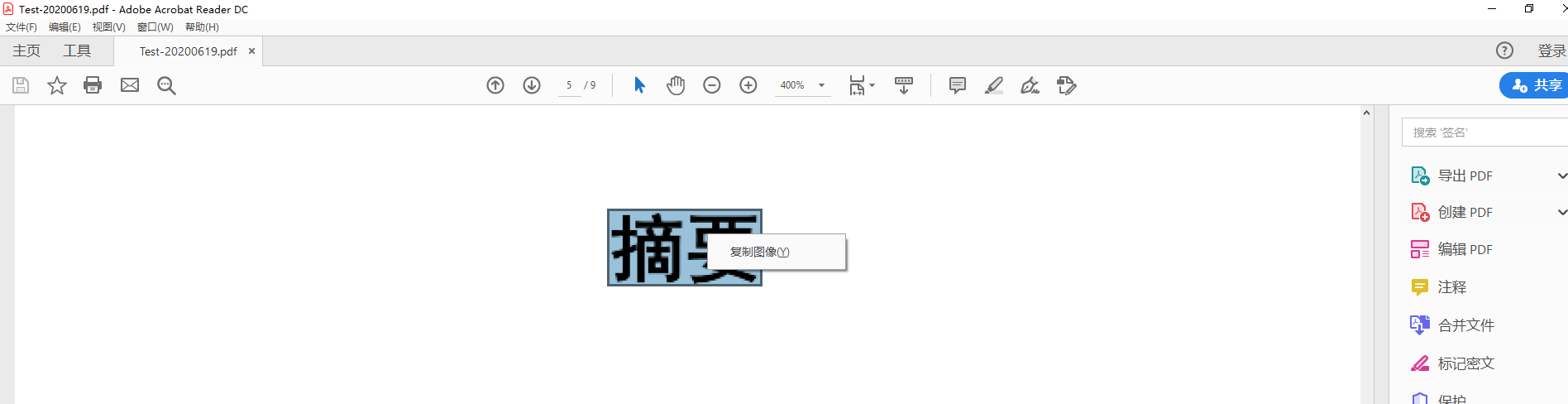Viewport: 1568px width, 404px height.
Task: Send file by email envelope icon
Action: (130, 85)
